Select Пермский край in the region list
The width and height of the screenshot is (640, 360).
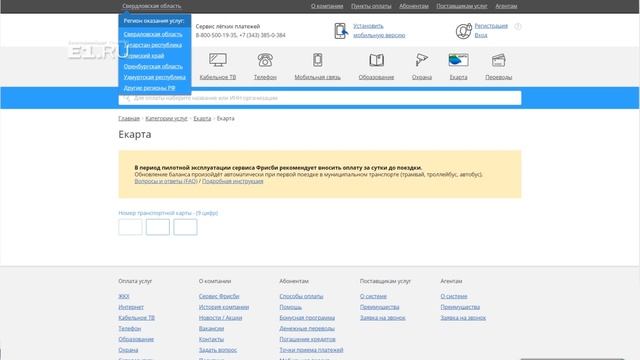[144, 56]
